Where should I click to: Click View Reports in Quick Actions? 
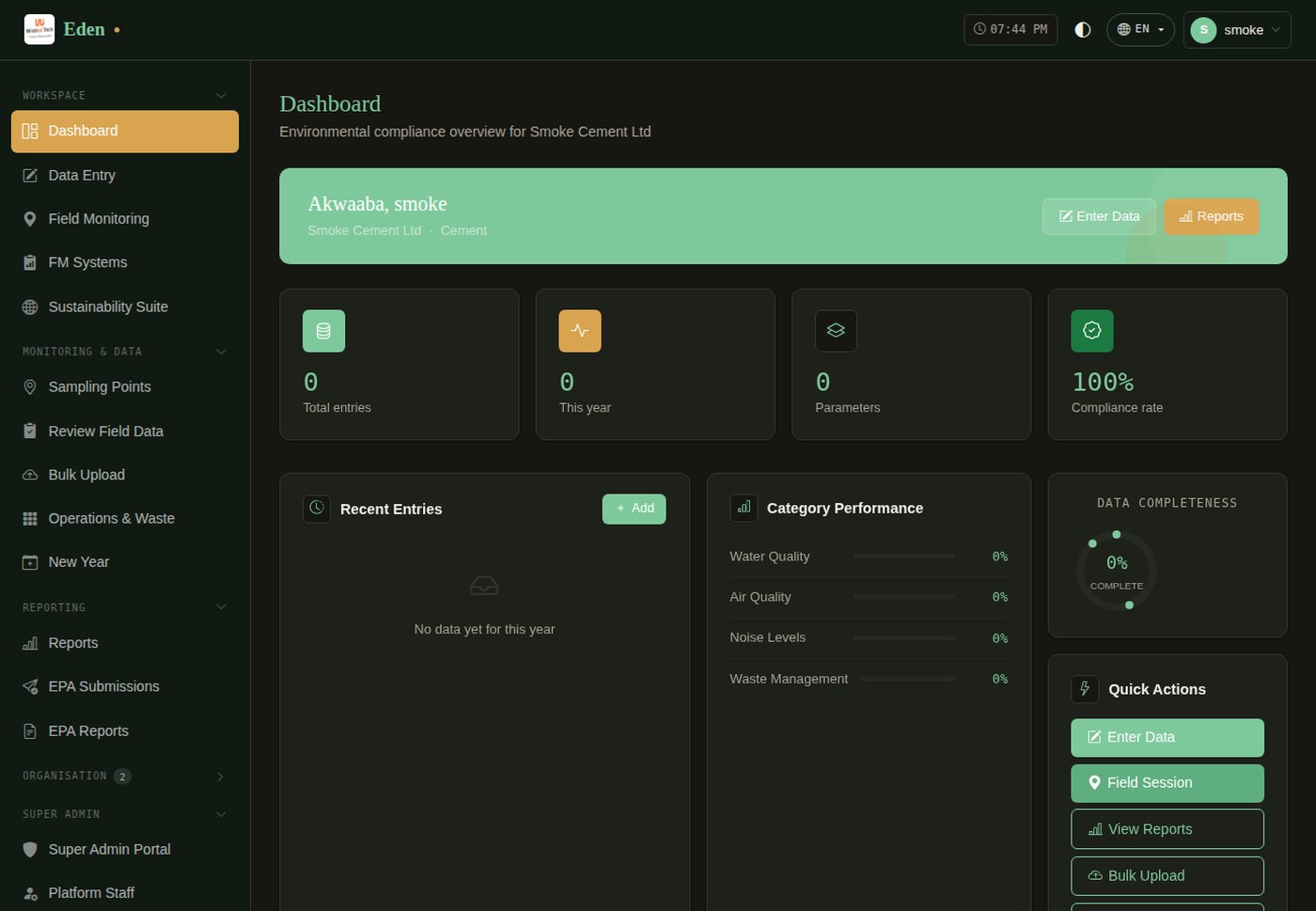[x=1167, y=829]
